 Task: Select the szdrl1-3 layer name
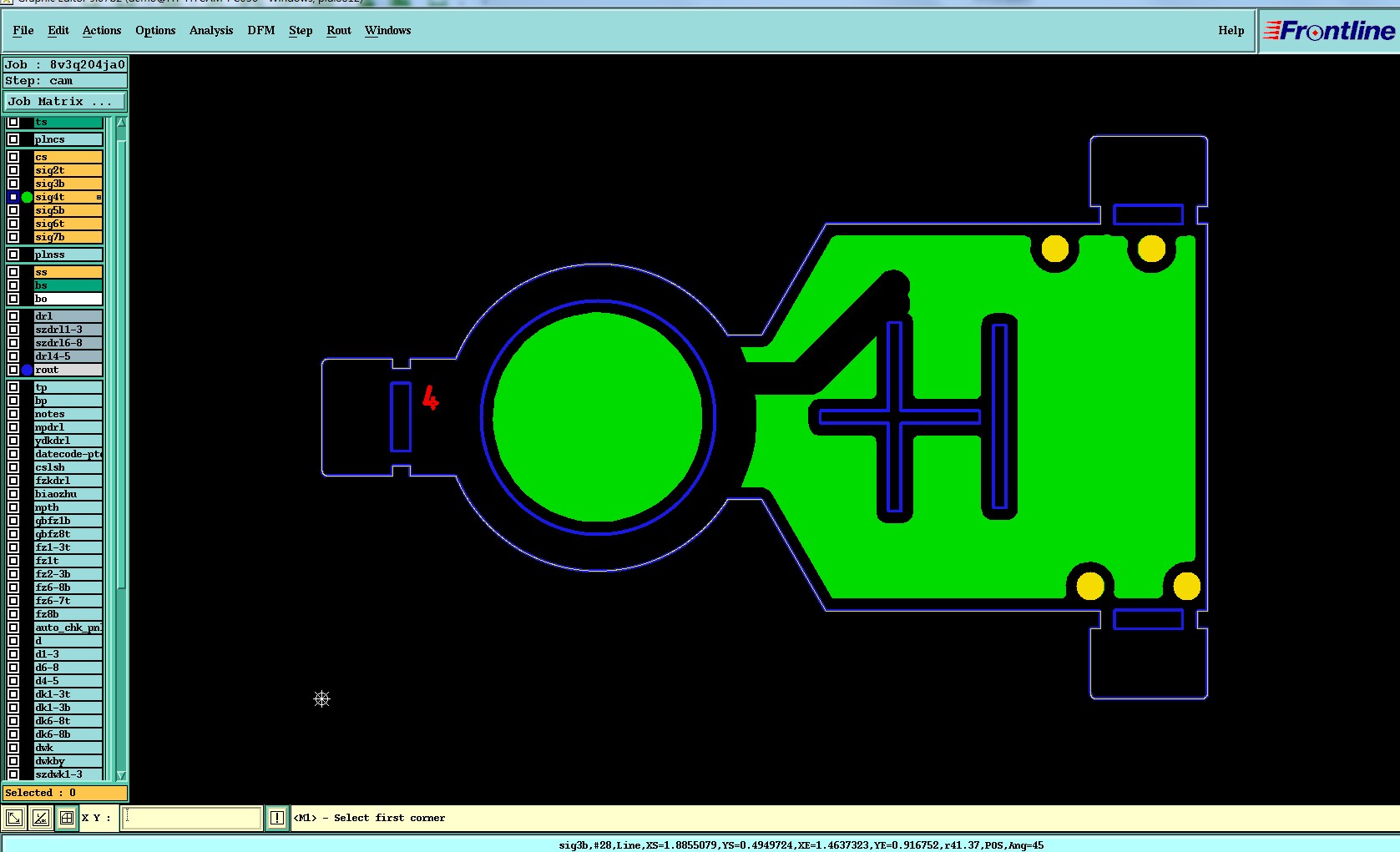[68, 330]
